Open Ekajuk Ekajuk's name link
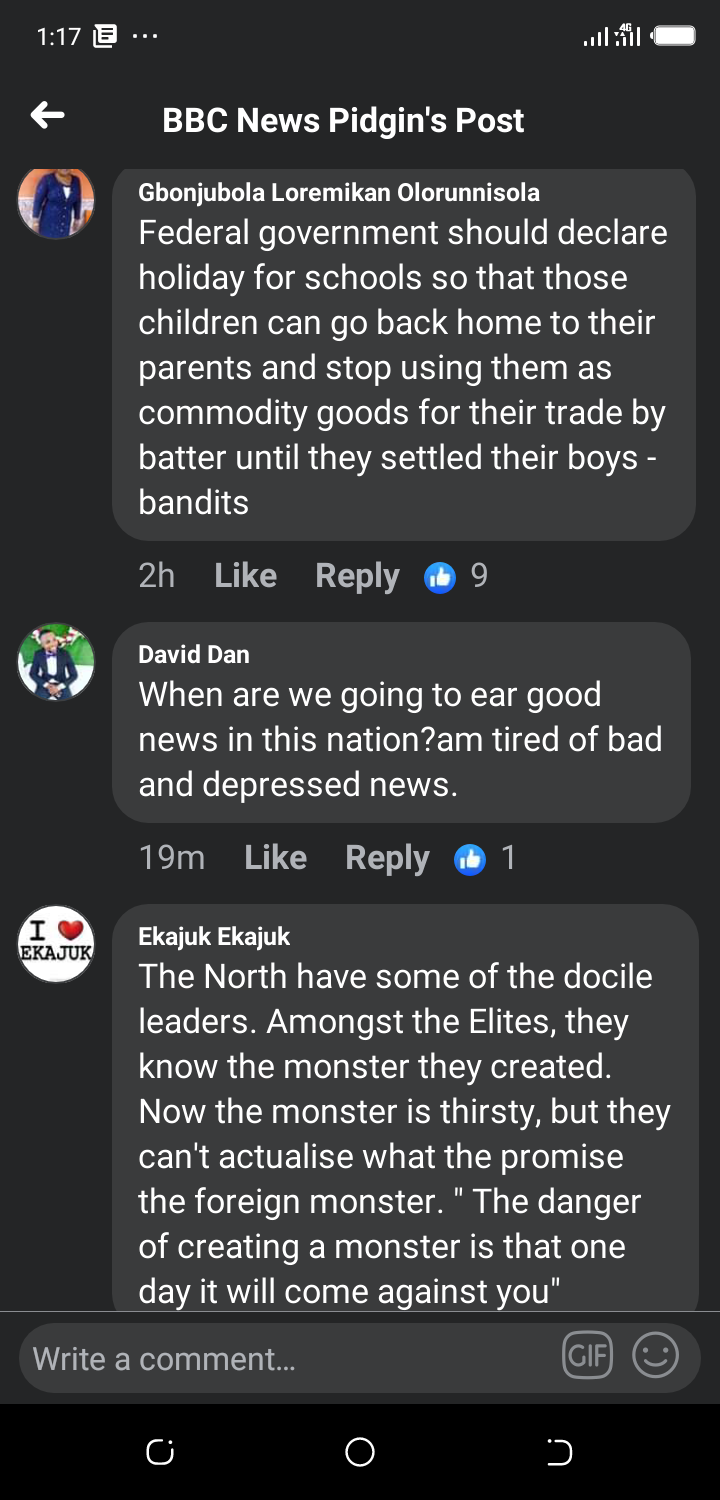Image resolution: width=720 pixels, height=1500 pixels. pos(214,937)
